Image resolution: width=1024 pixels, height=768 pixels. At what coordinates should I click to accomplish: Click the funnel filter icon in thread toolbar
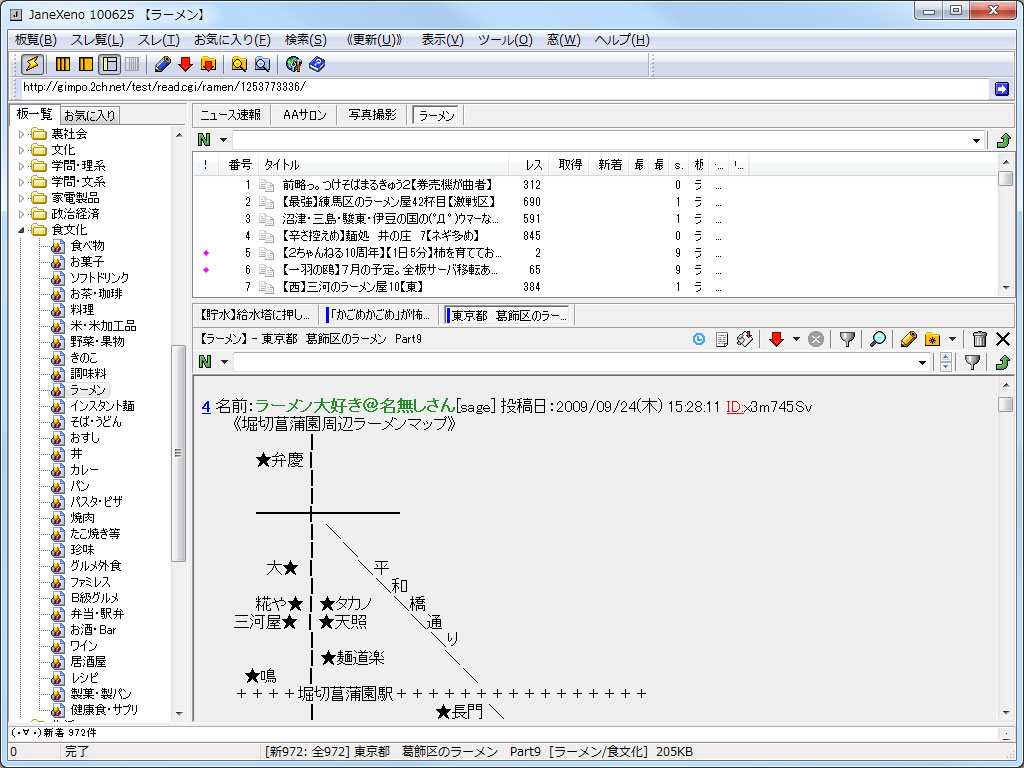847,339
